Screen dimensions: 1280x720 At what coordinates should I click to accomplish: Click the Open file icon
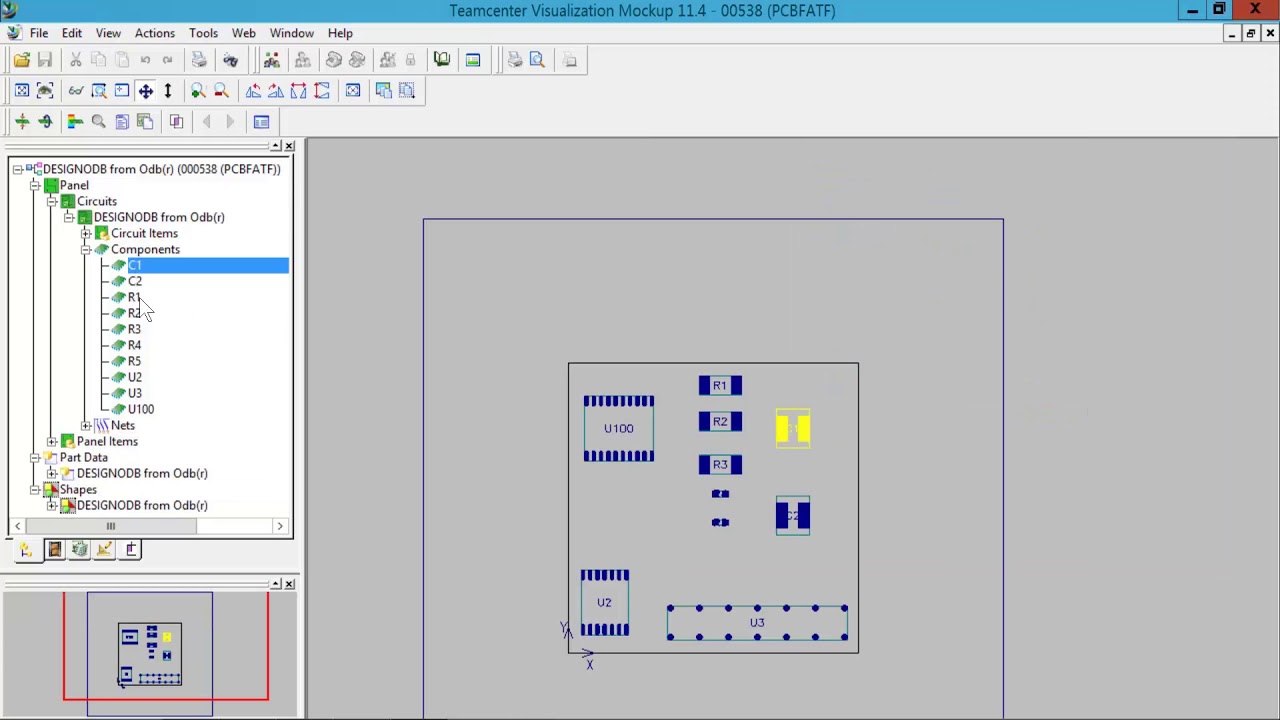(21, 60)
